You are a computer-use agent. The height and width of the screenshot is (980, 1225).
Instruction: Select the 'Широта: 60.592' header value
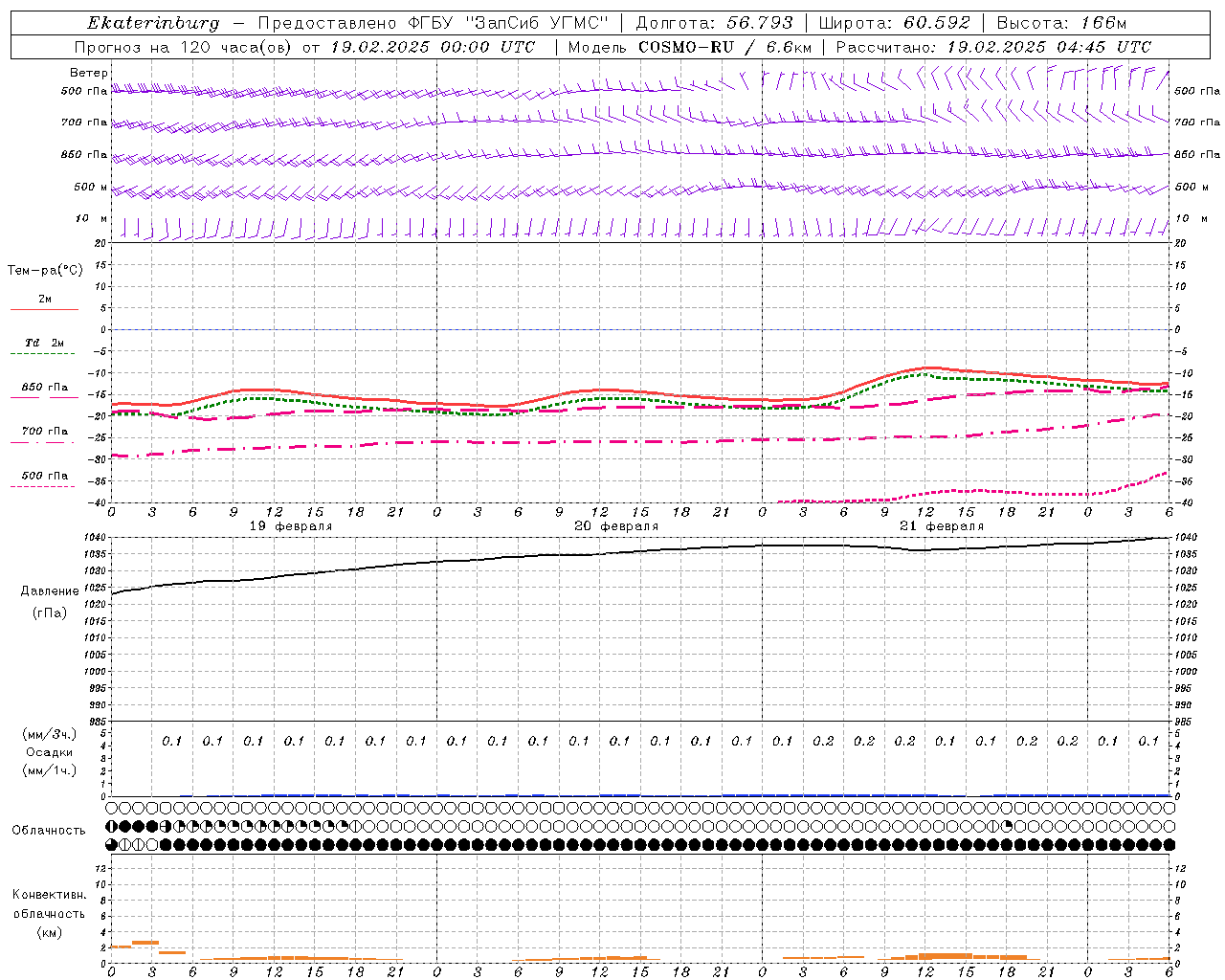894,23
